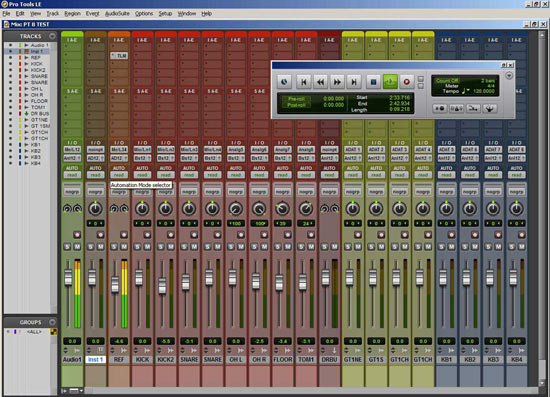Open the AudioSuite menu
This screenshot has height=397, width=550.
pos(117,13)
